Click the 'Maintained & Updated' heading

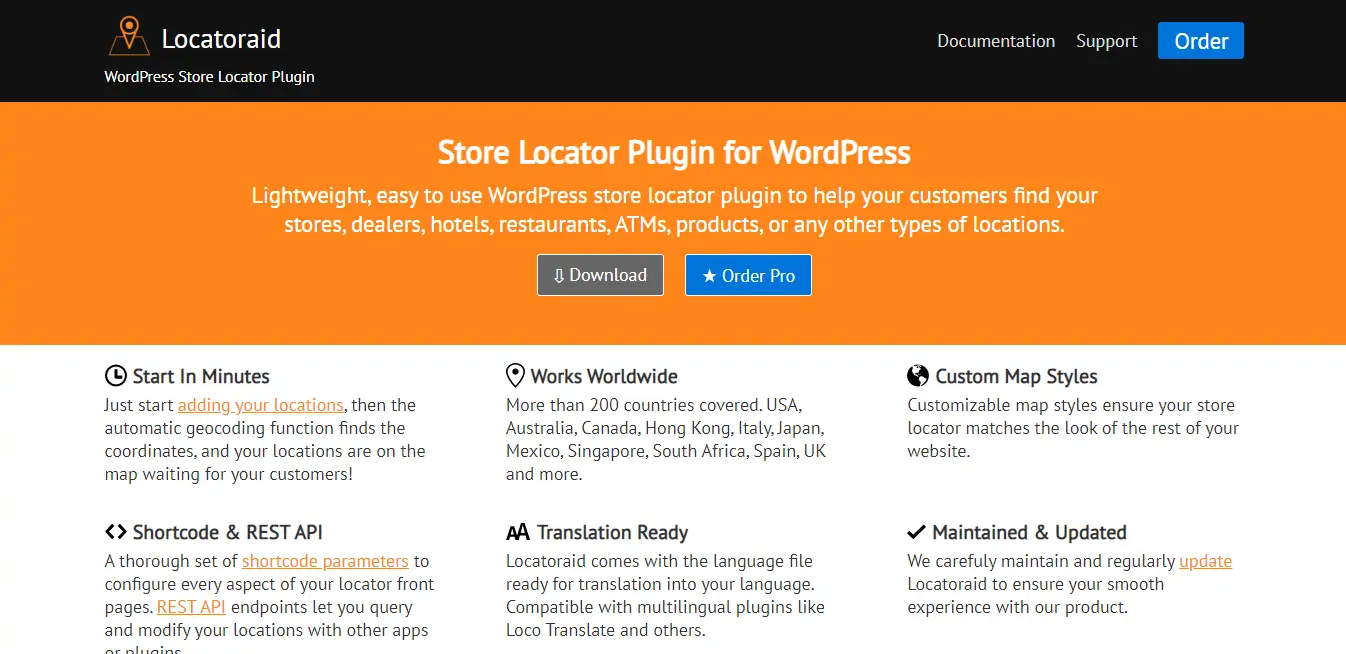point(1029,532)
